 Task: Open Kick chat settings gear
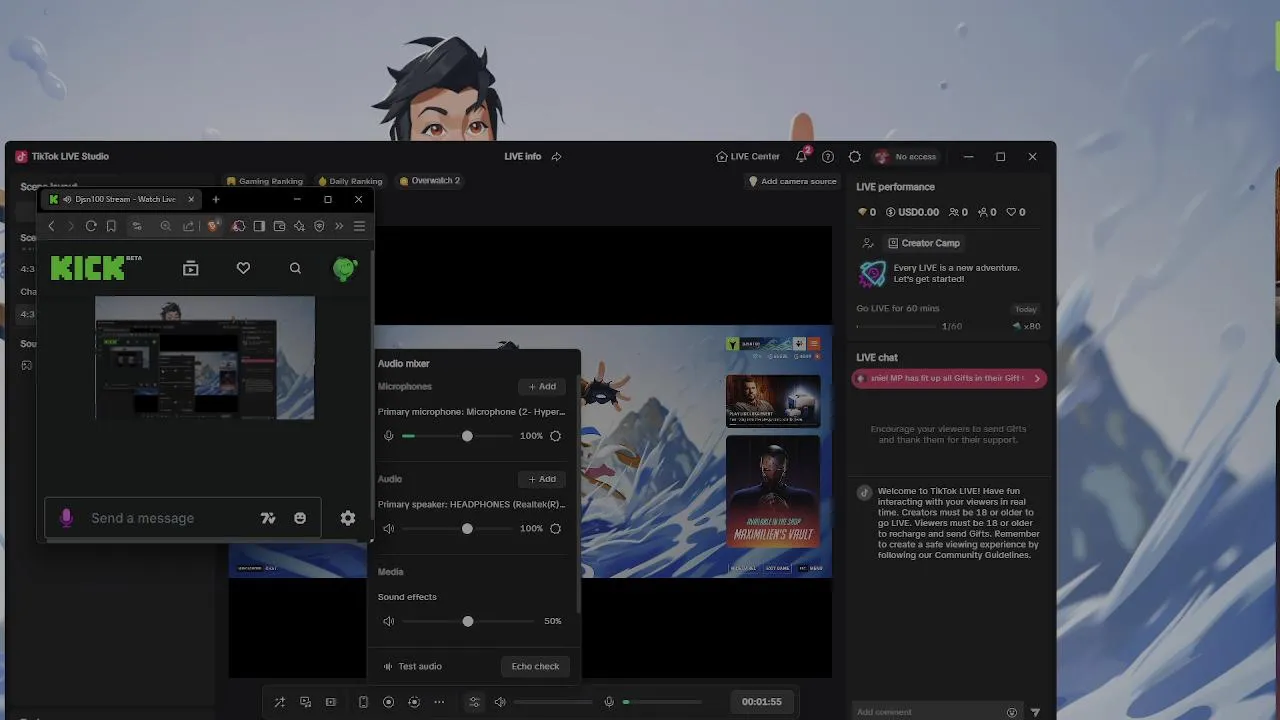[x=348, y=518]
